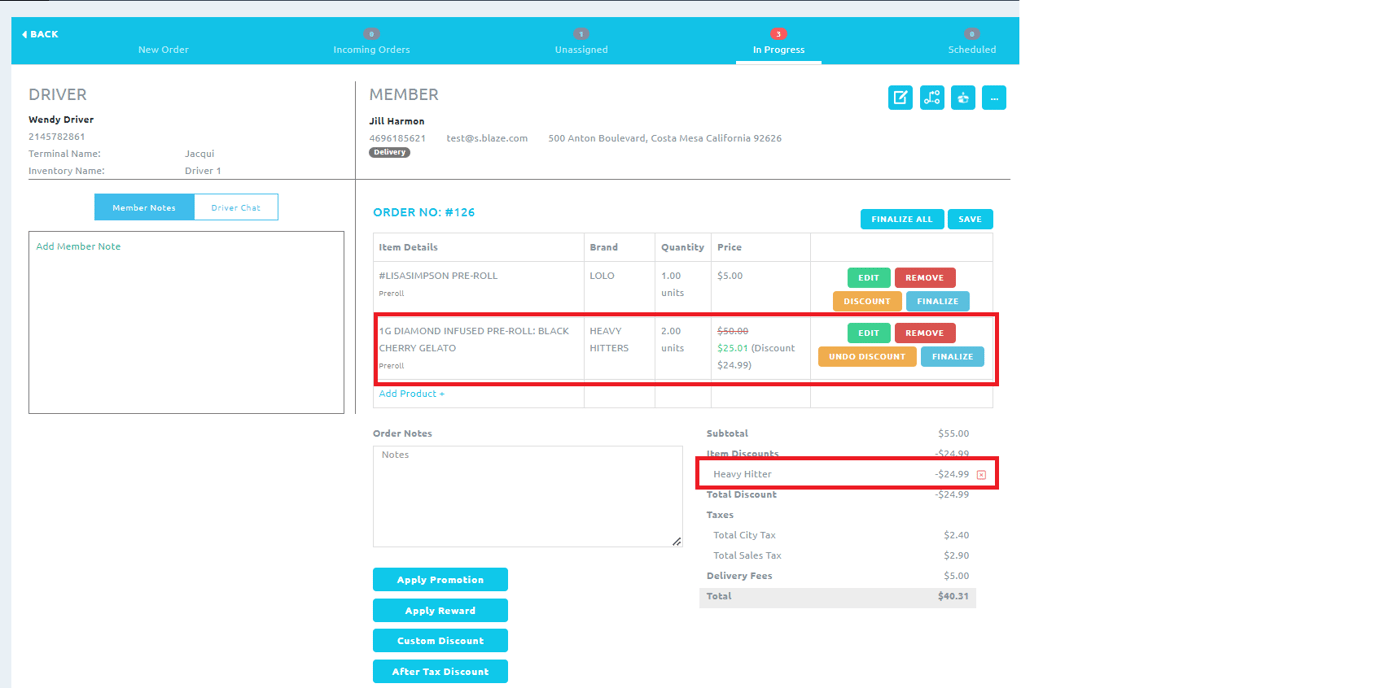Image resolution: width=1376 pixels, height=688 pixels.
Task: Save the order
Action: [970, 219]
